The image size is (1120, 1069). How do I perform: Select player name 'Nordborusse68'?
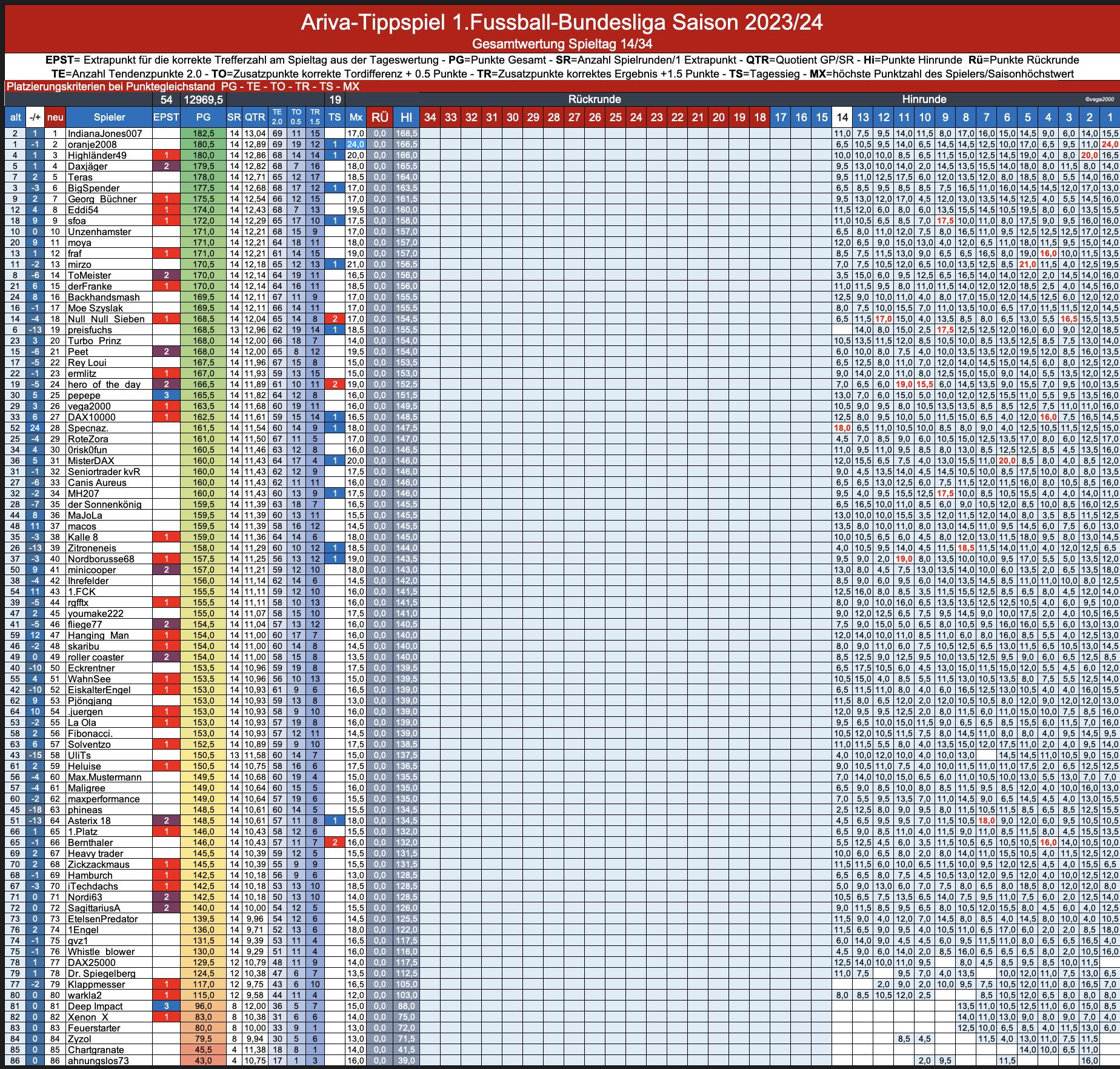(101, 559)
